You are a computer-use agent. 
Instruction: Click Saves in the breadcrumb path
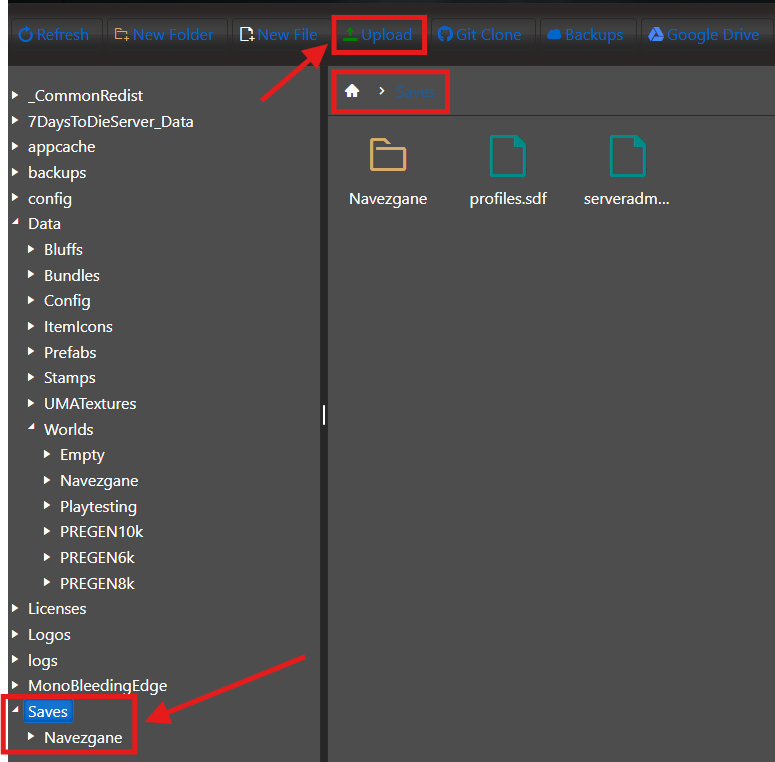click(x=415, y=91)
